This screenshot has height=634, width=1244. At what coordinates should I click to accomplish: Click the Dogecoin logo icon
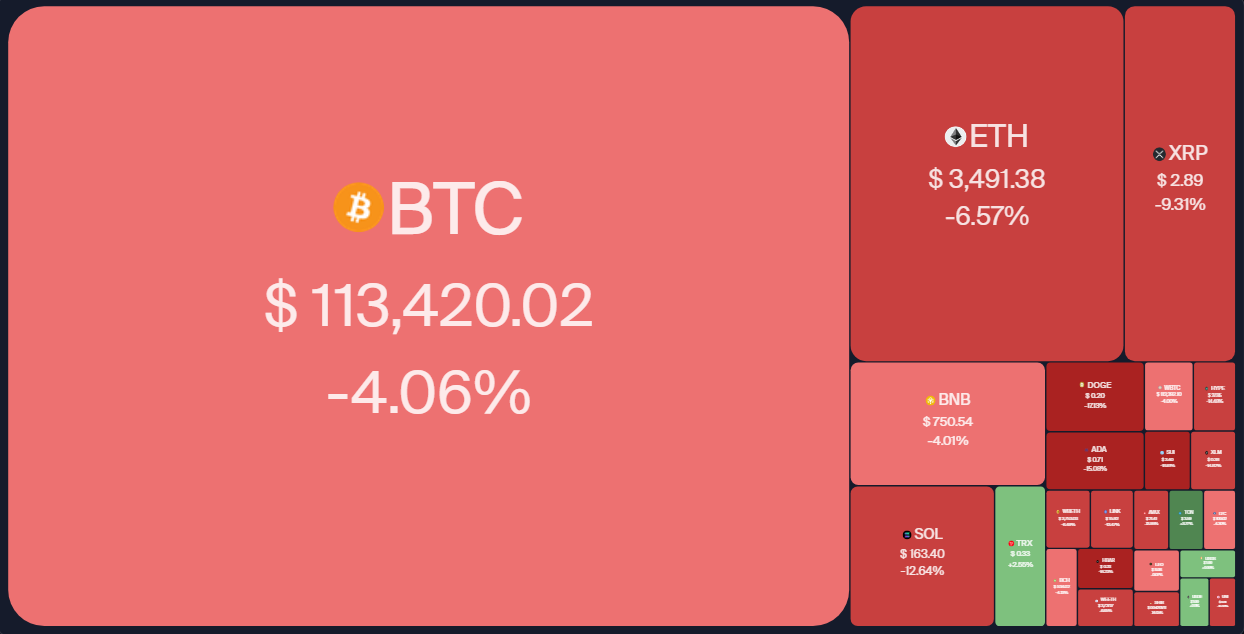coord(1082,385)
